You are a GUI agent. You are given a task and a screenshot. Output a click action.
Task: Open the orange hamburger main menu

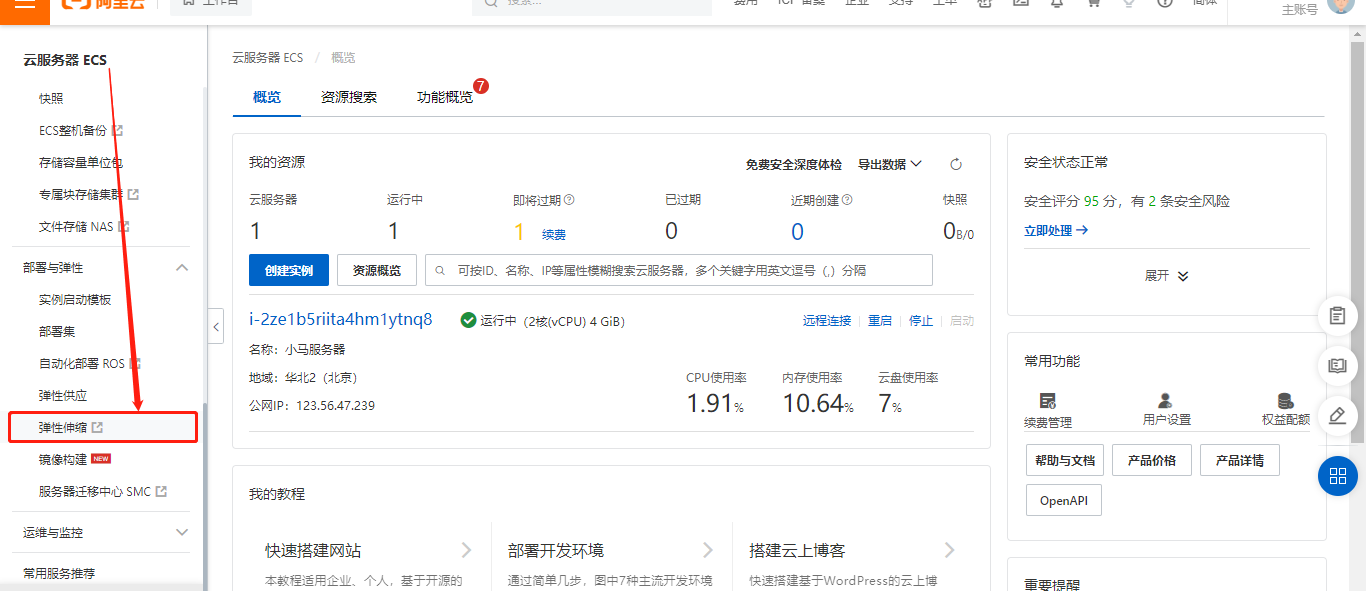[25, 4]
